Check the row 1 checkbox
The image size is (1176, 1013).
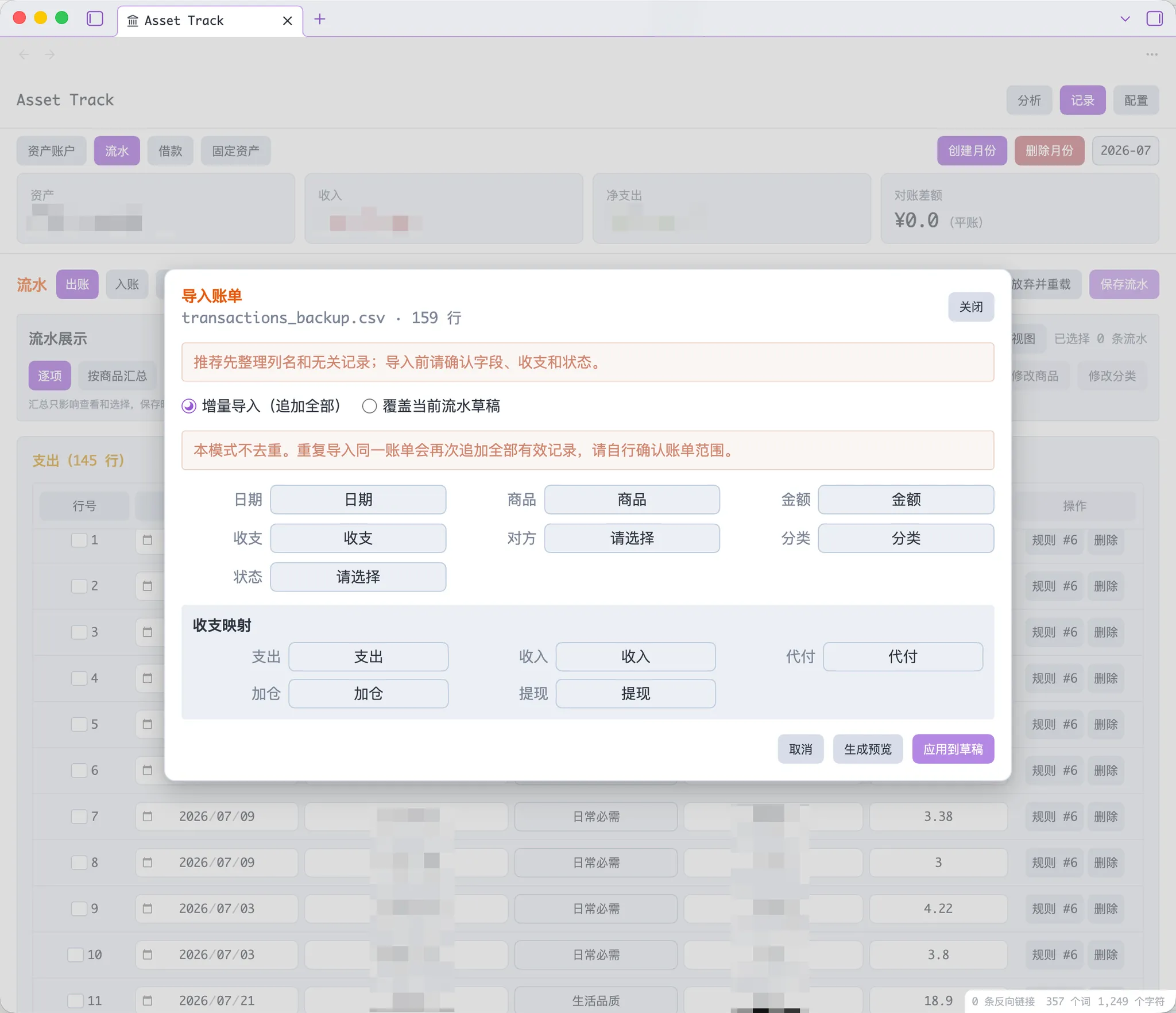[79, 540]
